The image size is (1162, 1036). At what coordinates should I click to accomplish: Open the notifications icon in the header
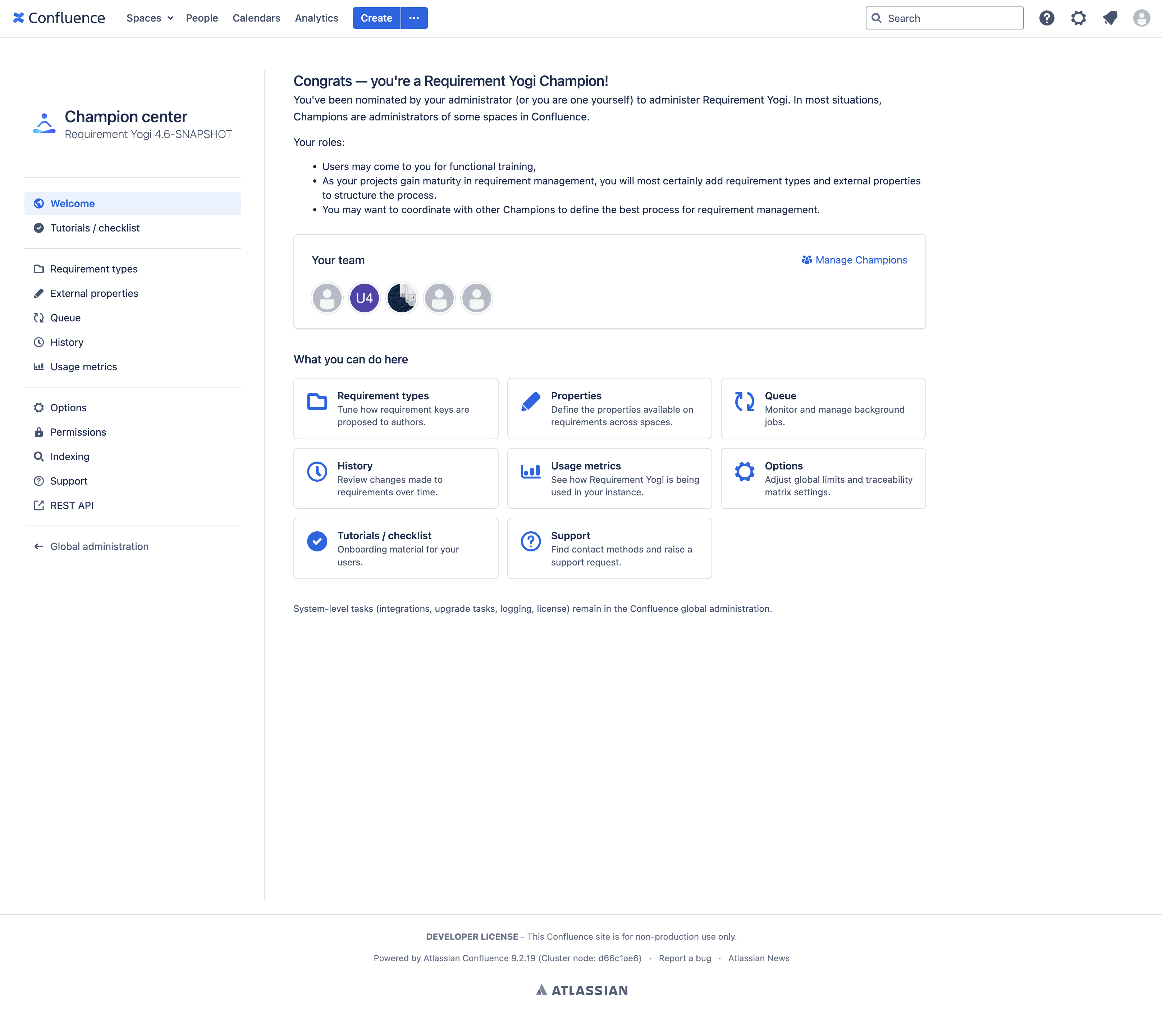click(x=1110, y=18)
